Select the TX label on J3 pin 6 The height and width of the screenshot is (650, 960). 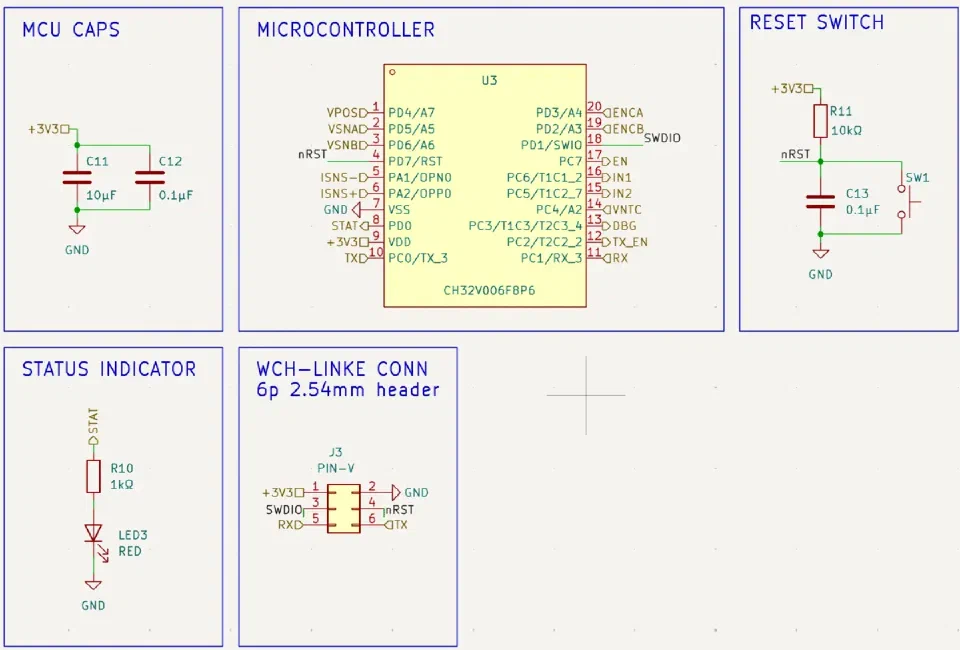[x=396, y=525]
